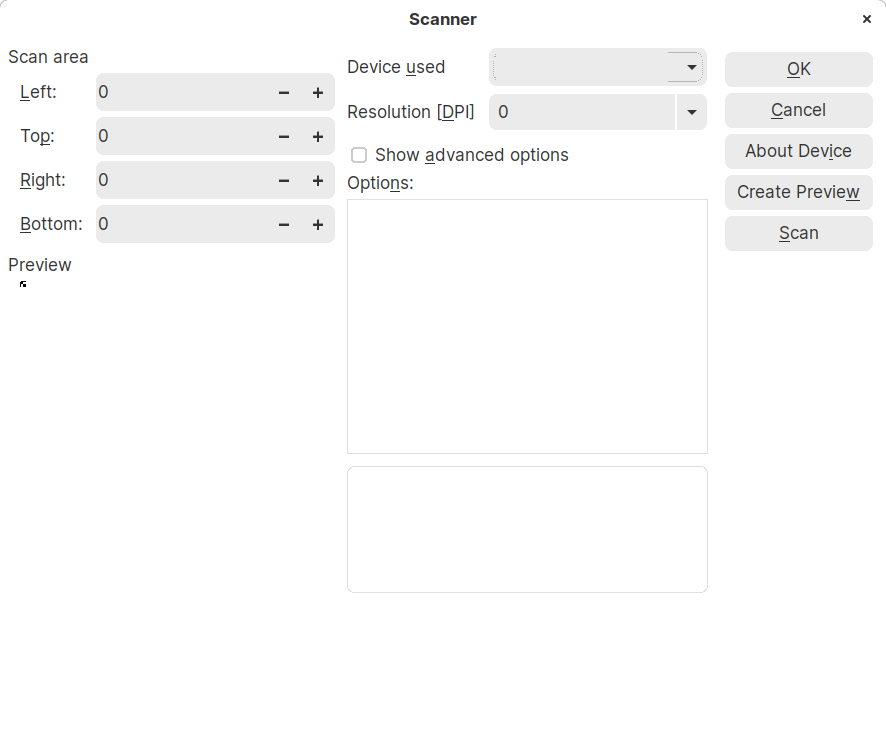Expand the Resolution DPI dropdown arrow

tap(691, 112)
